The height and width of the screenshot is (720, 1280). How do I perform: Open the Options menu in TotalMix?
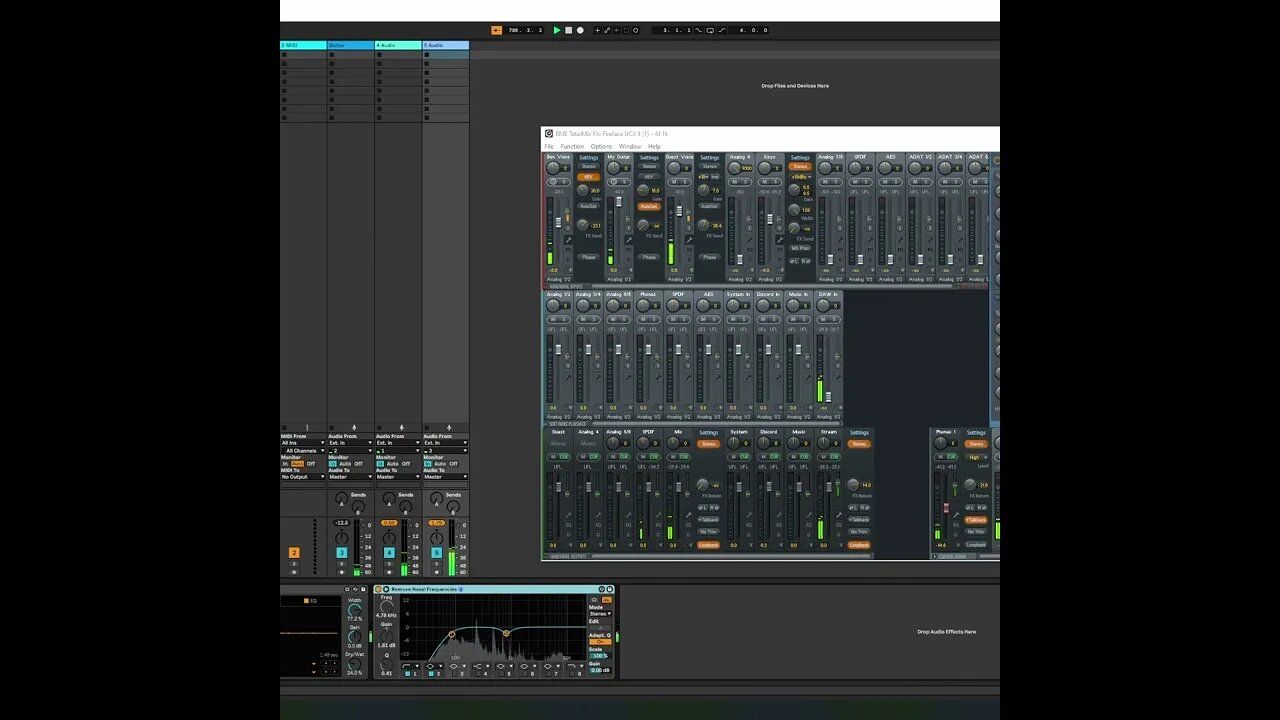600,147
